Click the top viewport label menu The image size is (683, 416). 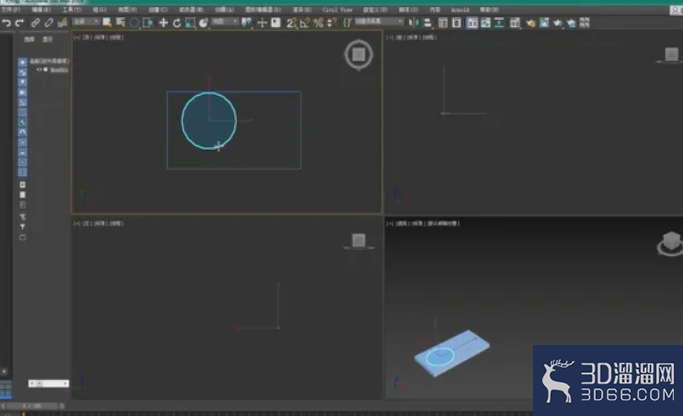pos(98,37)
